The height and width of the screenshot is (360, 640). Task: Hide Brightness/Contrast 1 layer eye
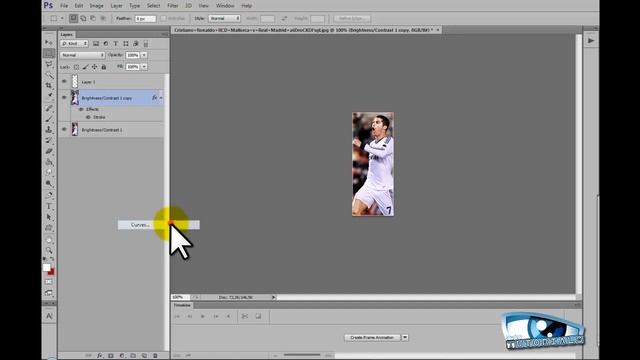click(x=64, y=129)
